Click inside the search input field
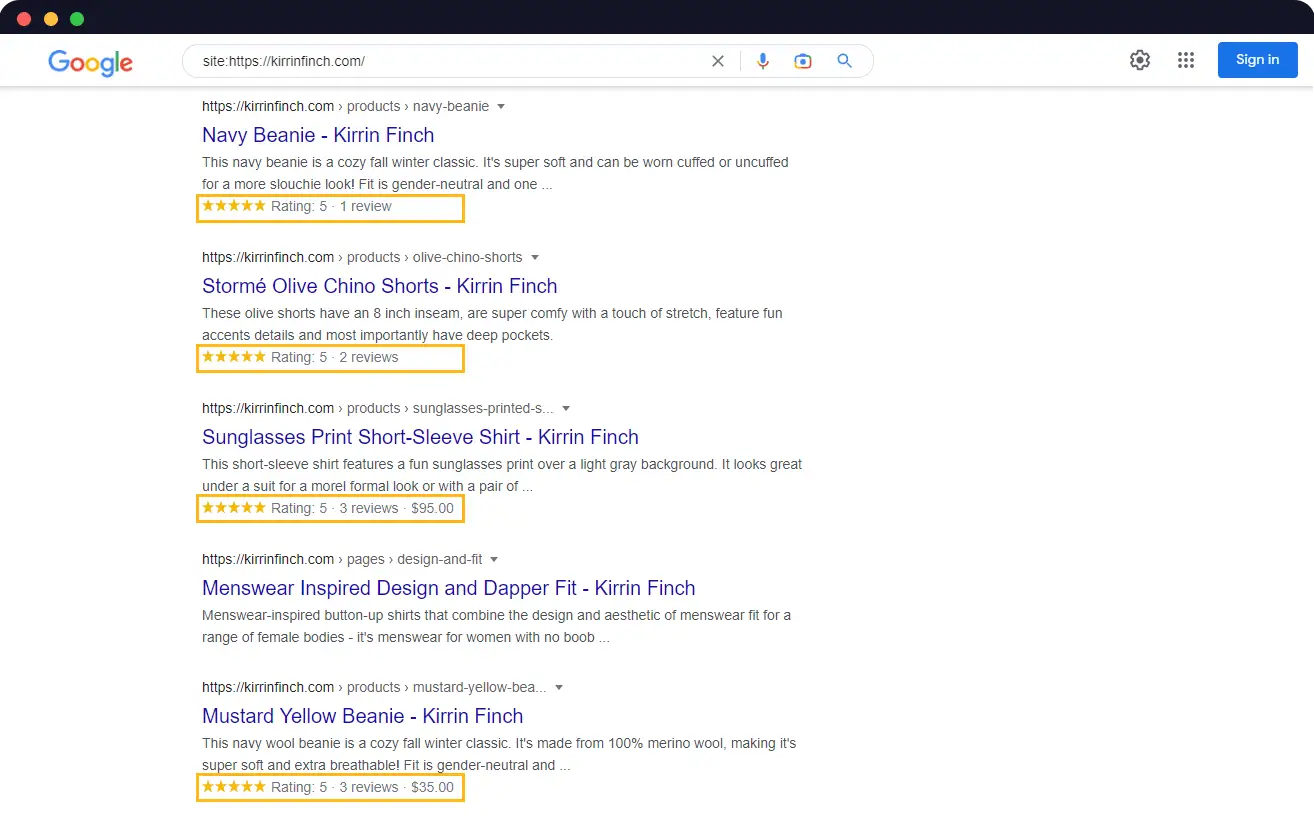The width and height of the screenshot is (1314, 818). 450,61
